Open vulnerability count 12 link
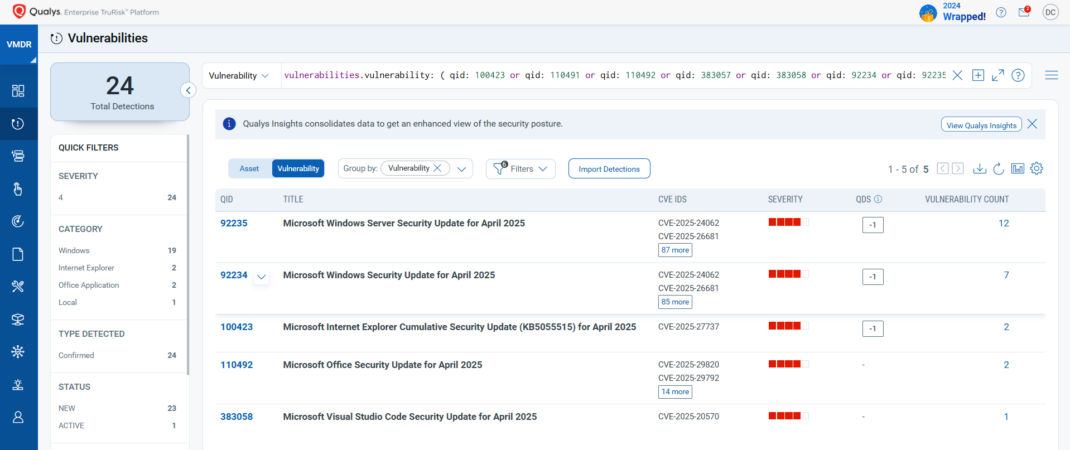The height and width of the screenshot is (450, 1070). tap(1004, 223)
